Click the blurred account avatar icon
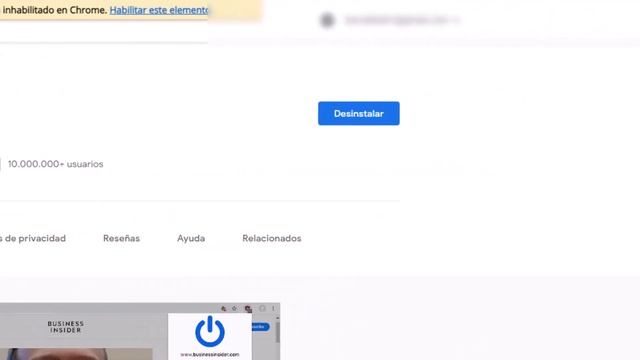 [327, 20]
